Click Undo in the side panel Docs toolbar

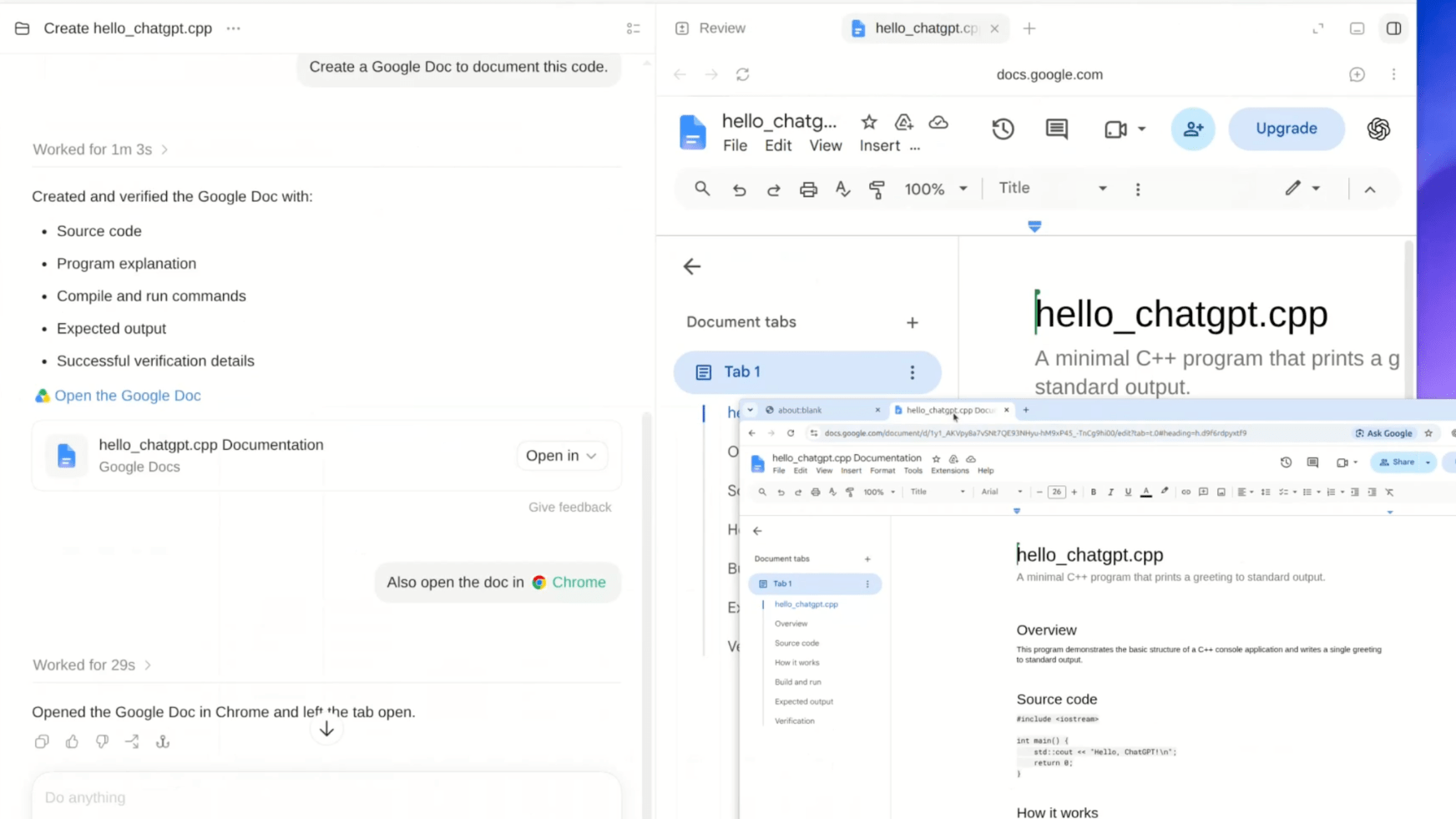coord(739,190)
